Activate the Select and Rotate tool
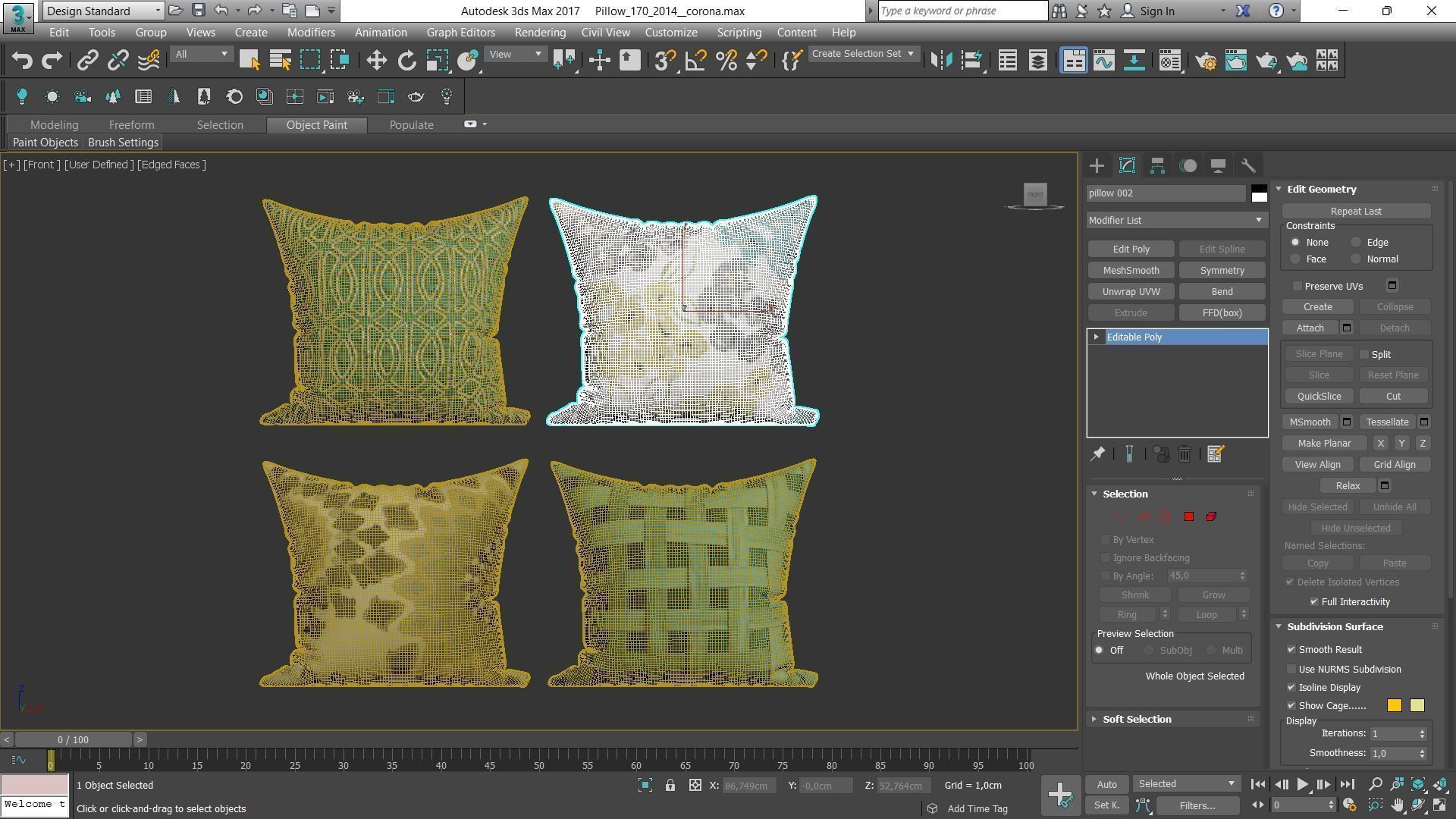 [x=407, y=61]
